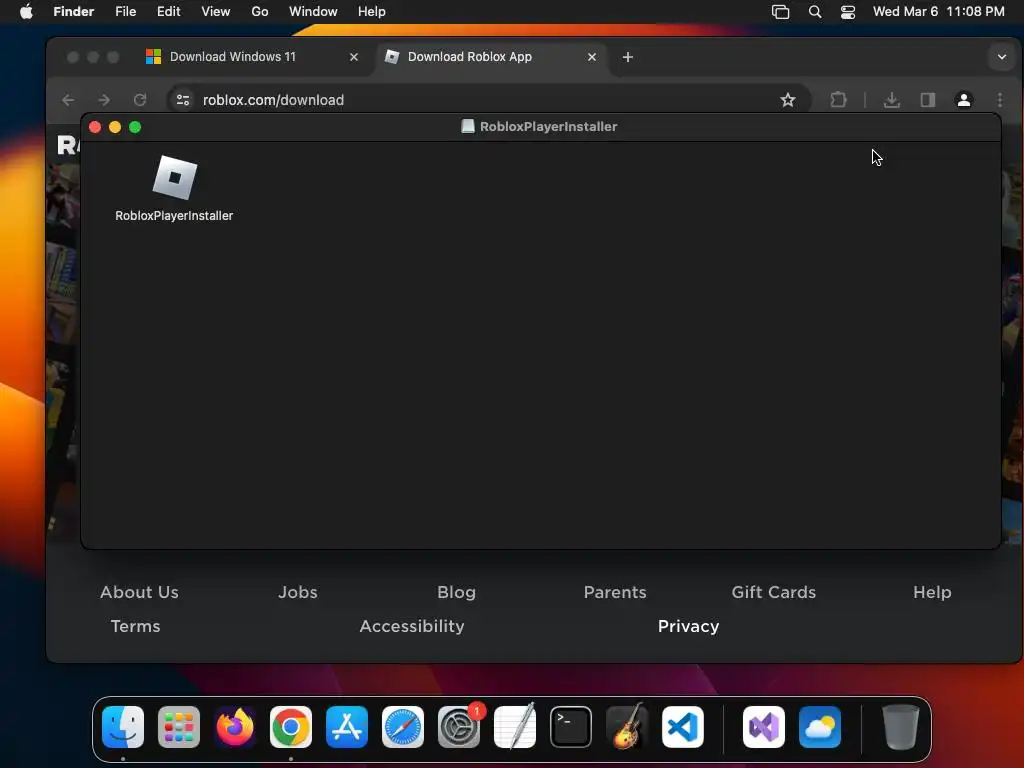Minimize the RobloxPlayerInstaller window
This screenshot has height=768, width=1024.
tap(115, 127)
